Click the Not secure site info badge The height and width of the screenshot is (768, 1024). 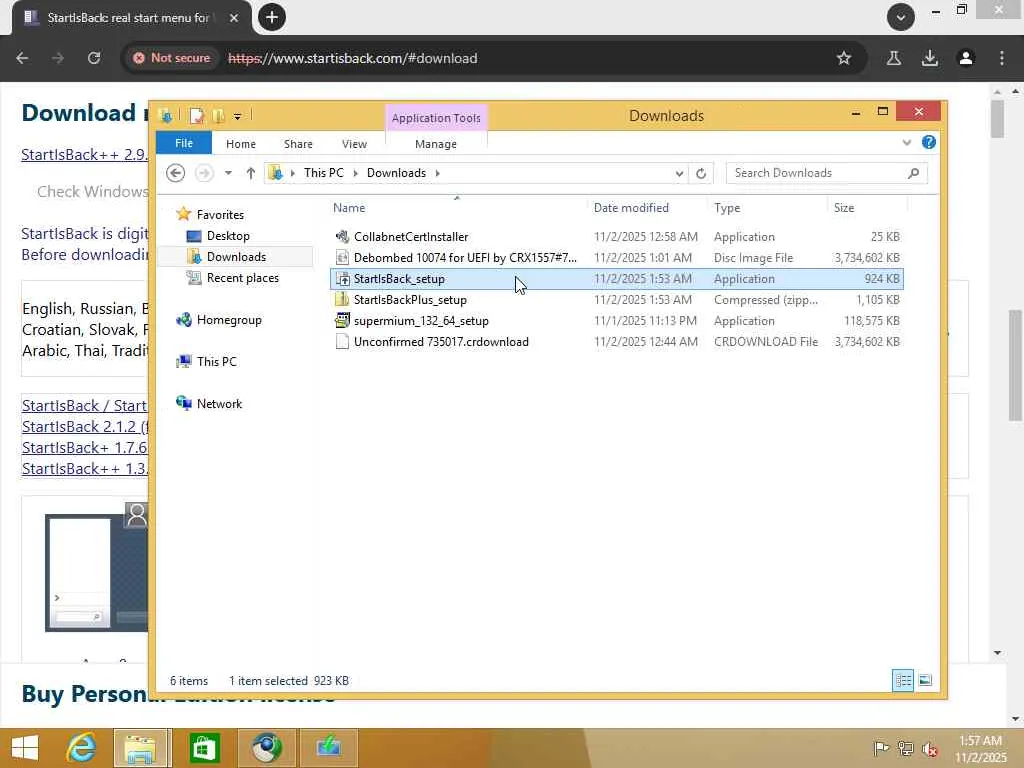click(x=171, y=58)
